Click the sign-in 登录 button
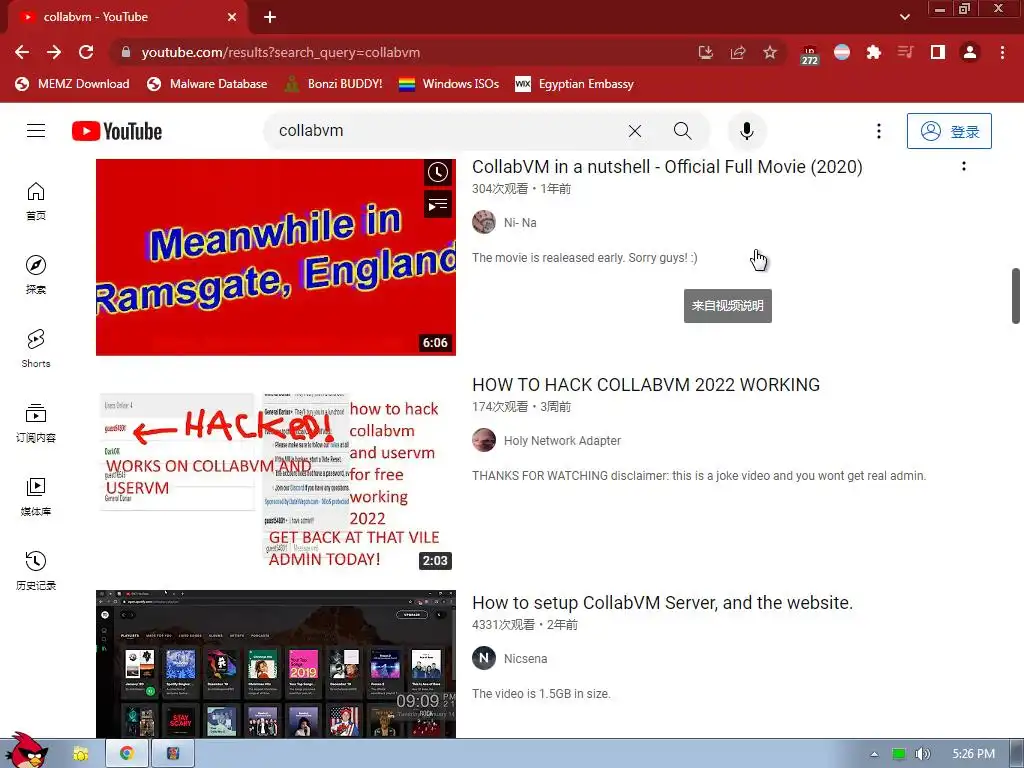The width and height of the screenshot is (1024, 768). point(949,131)
